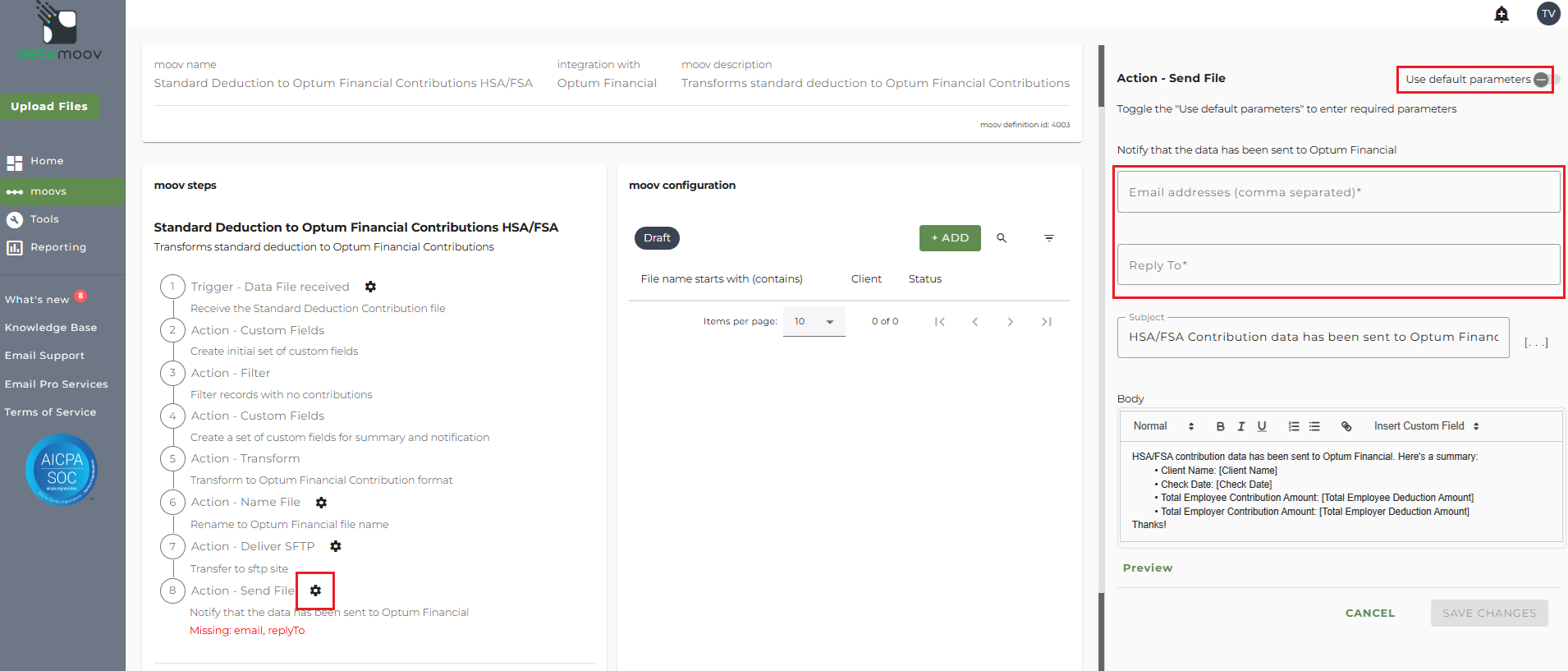Open Insert Custom Field dropdown
This screenshot has width=1568, height=671.
point(1426,426)
